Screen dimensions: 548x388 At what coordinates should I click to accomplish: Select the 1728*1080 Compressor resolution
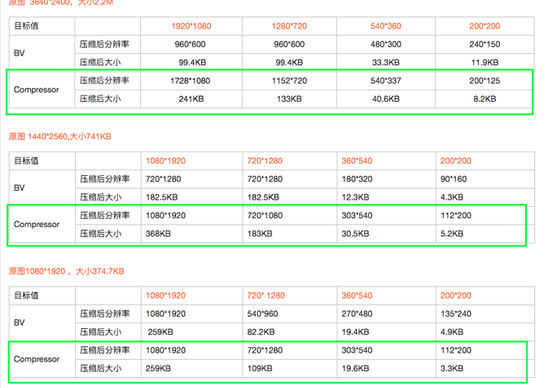[190, 81]
